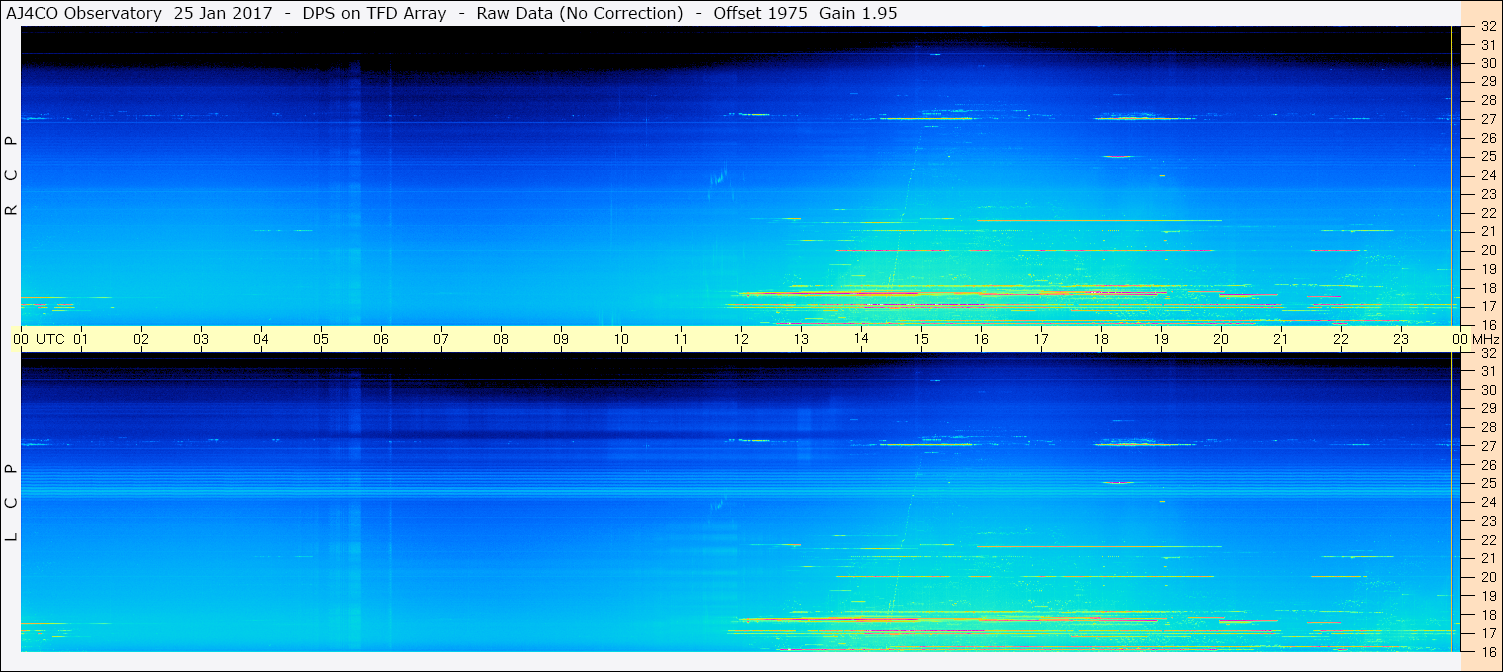Image resolution: width=1503 pixels, height=672 pixels.
Task: Click the 20 MHz label on LCP frequency scale
Action: [x=1488, y=577]
